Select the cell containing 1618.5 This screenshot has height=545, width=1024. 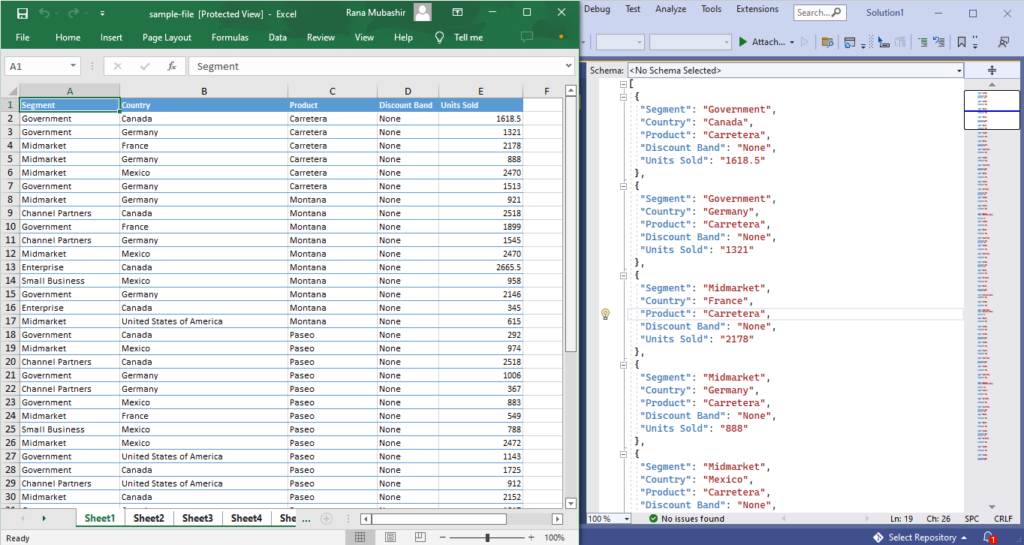pos(480,119)
